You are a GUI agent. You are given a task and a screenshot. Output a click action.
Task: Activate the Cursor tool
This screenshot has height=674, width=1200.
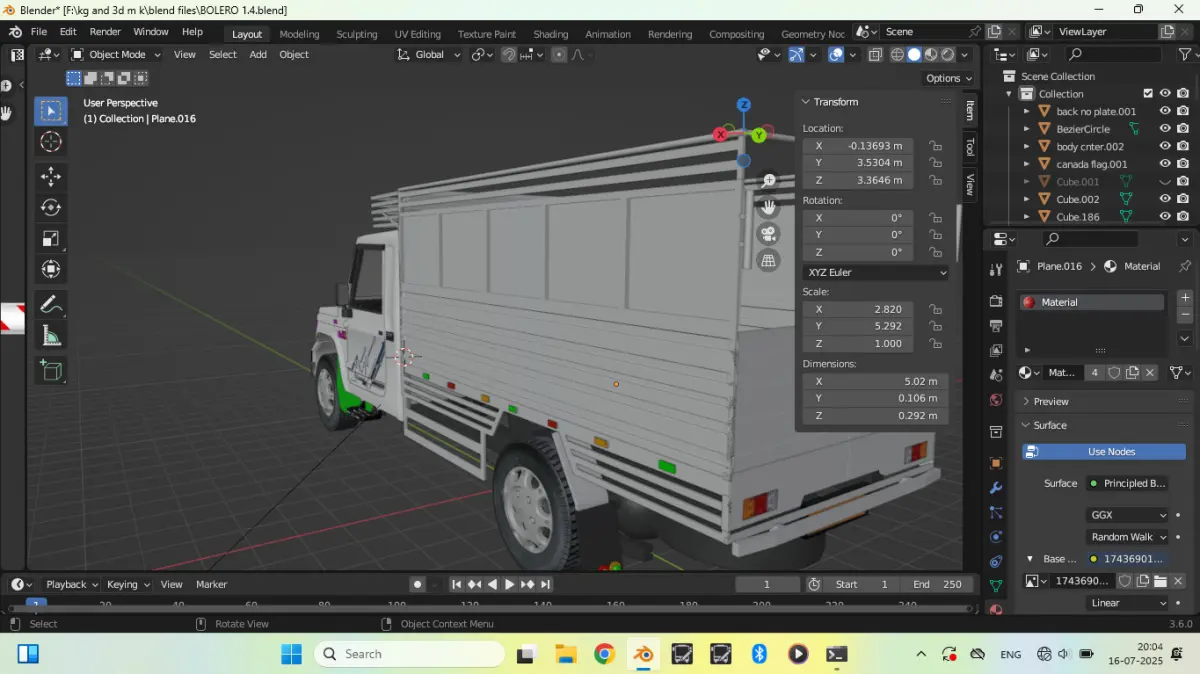51,142
